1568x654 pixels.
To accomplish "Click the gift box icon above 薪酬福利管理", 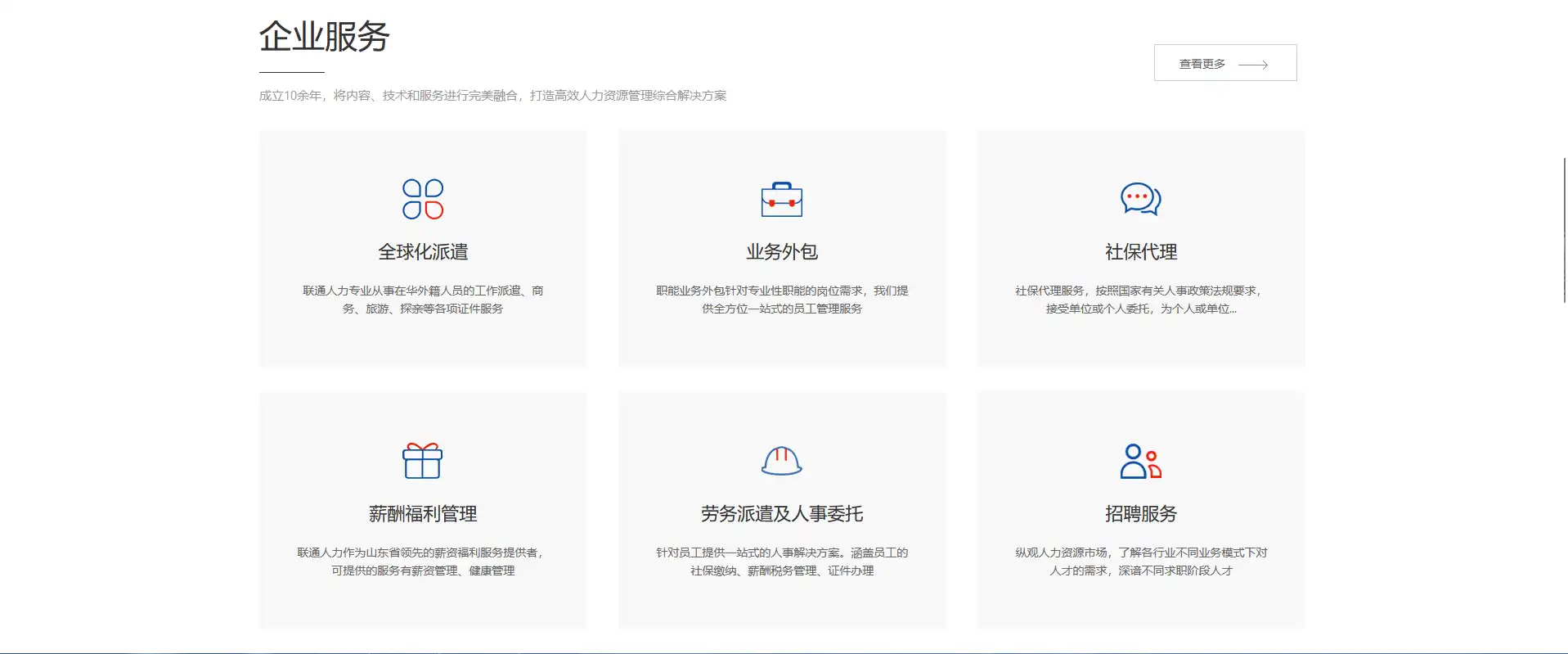I will pos(423,461).
